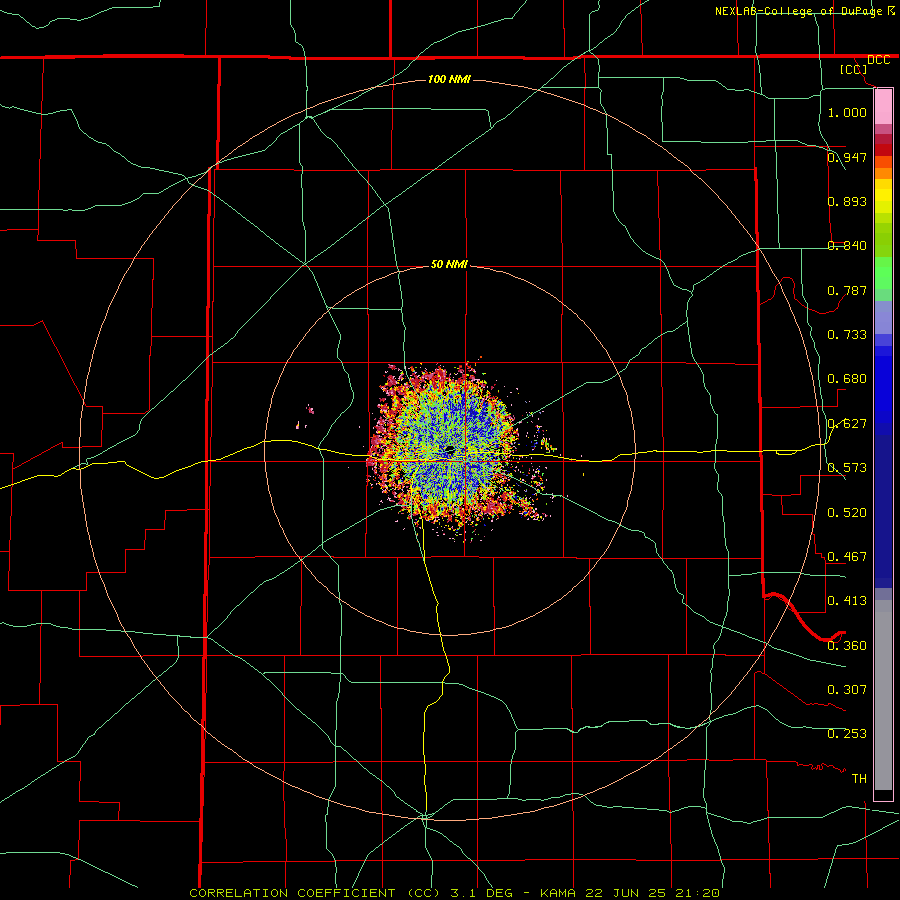
Task: Click the 0.893 legend value
Action: (x=847, y=201)
